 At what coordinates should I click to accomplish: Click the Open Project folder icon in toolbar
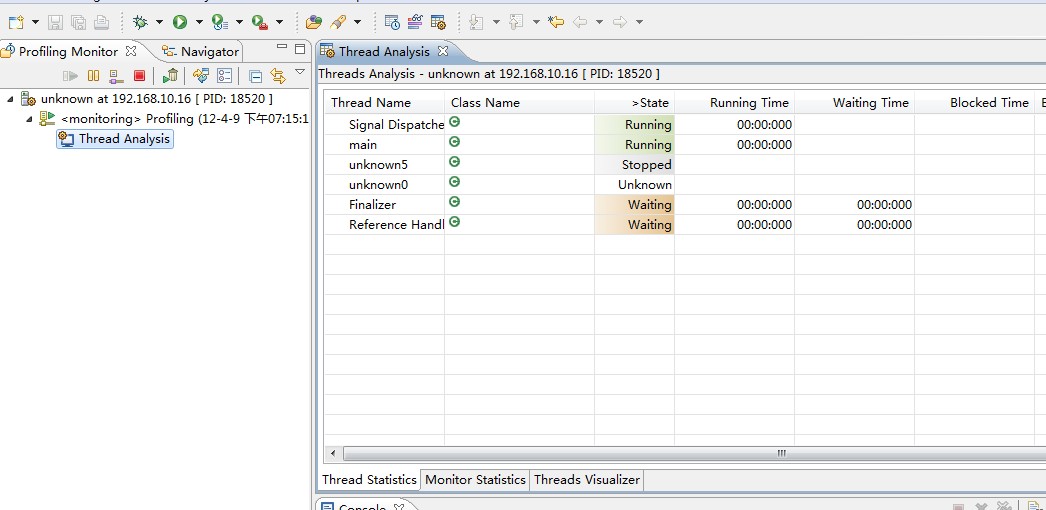314,21
